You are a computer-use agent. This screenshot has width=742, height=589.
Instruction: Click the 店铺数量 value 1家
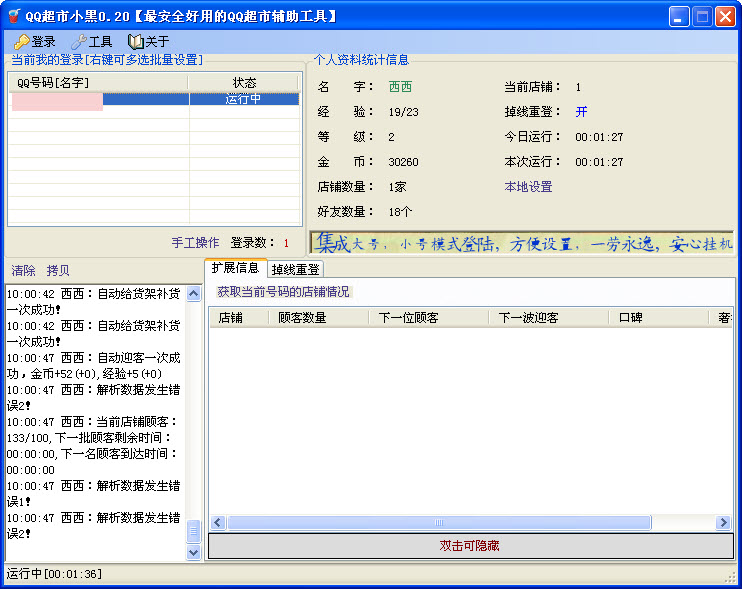pyautogui.click(x=398, y=187)
